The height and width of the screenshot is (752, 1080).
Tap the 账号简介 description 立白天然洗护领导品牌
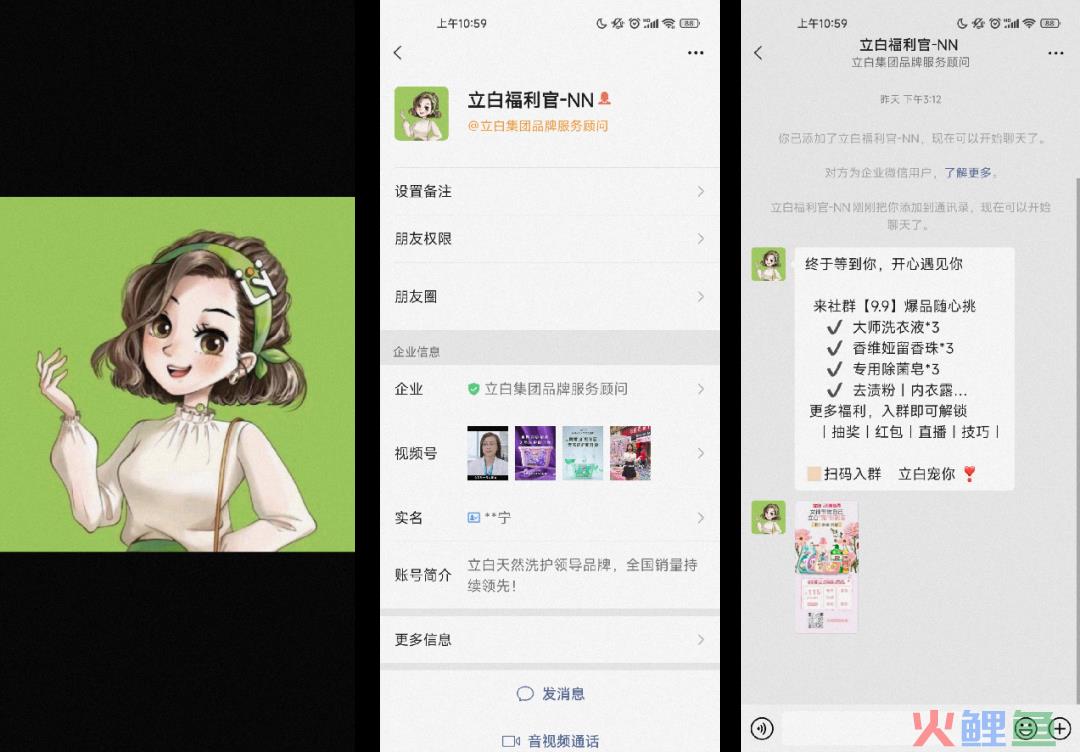(583, 575)
